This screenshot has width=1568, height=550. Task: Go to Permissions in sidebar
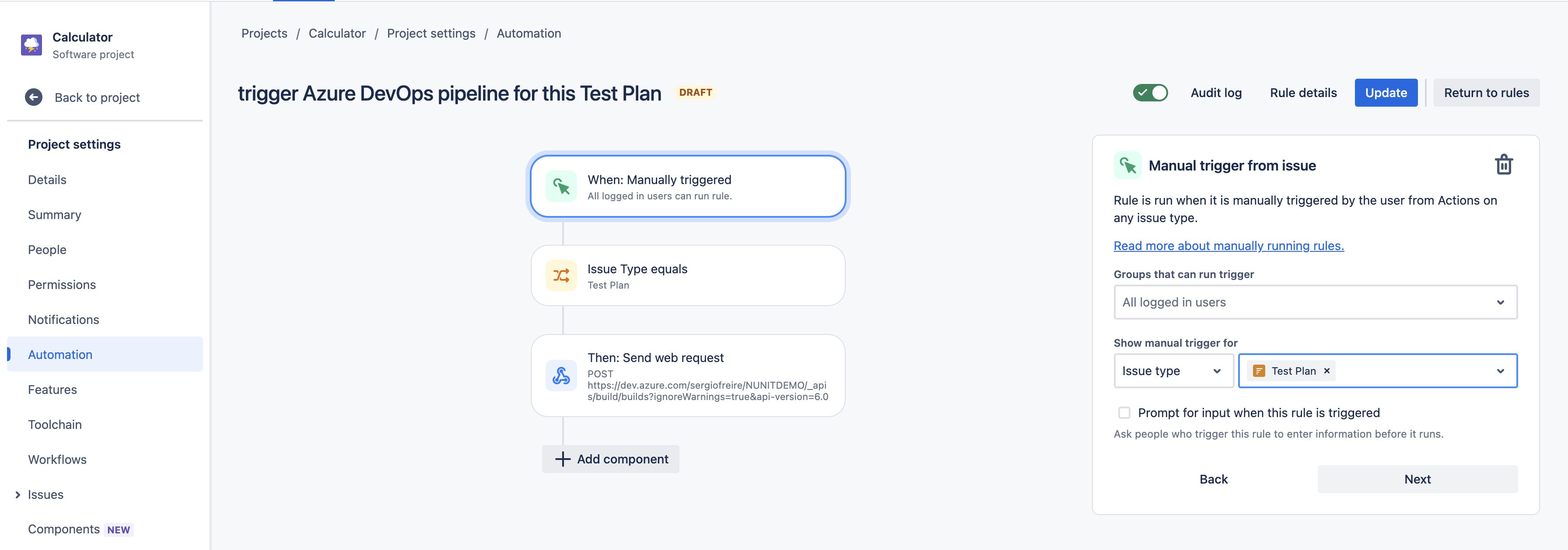click(x=62, y=285)
